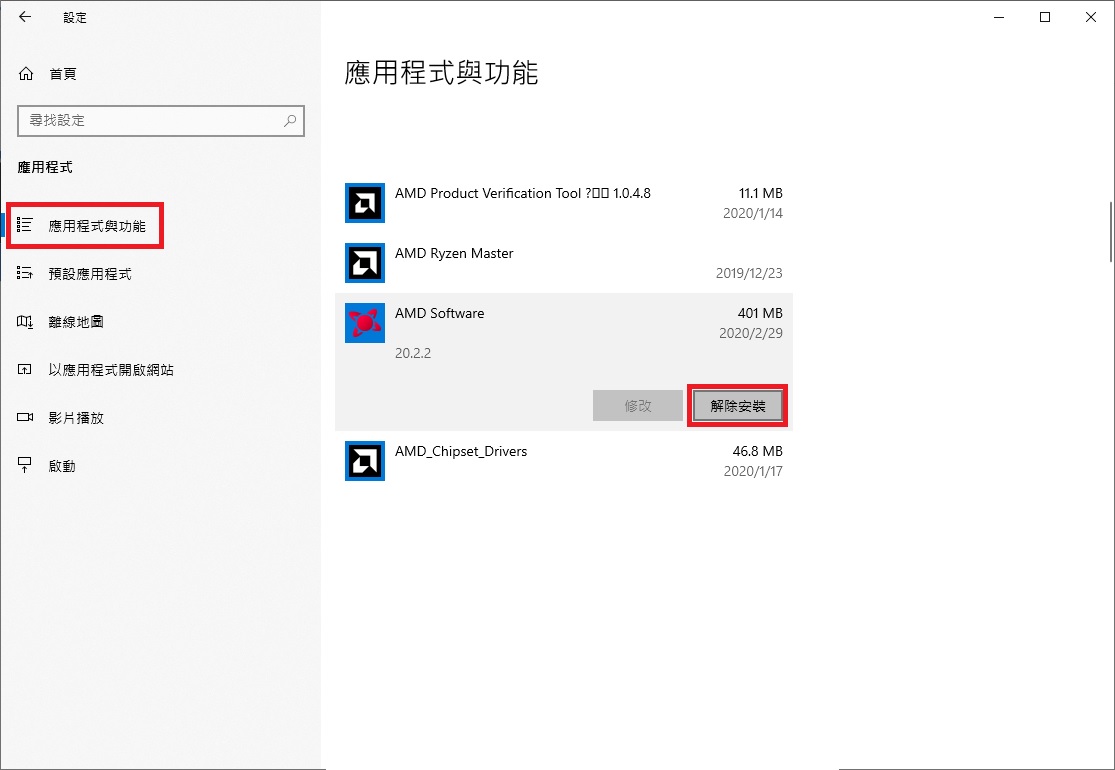Select the 影片播放 camera icon
The height and width of the screenshot is (770, 1115).
tap(25, 417)
